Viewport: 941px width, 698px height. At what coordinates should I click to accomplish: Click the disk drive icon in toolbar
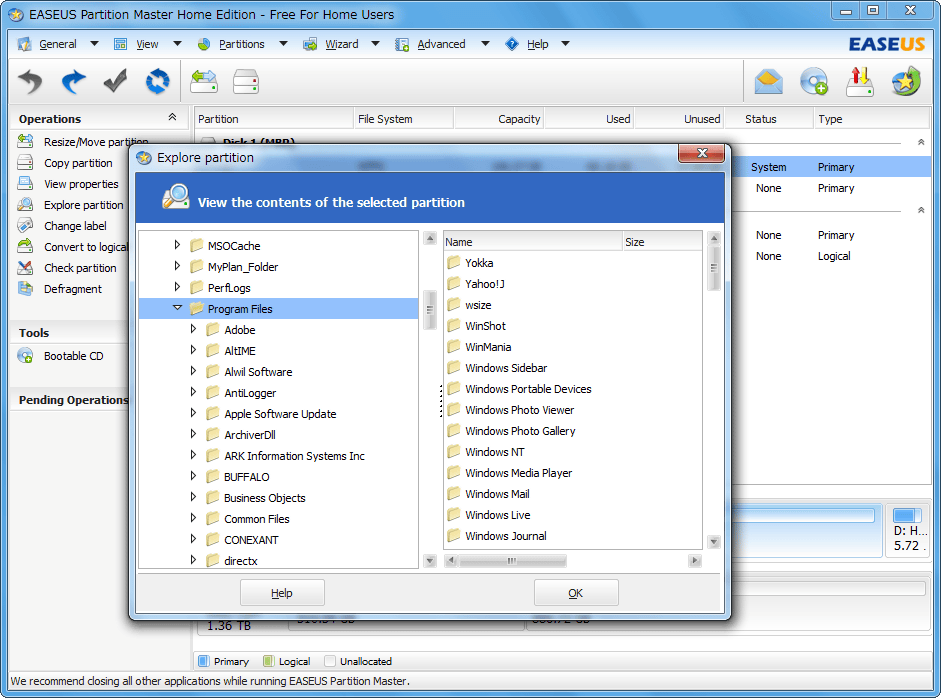[x=246, y=82]
